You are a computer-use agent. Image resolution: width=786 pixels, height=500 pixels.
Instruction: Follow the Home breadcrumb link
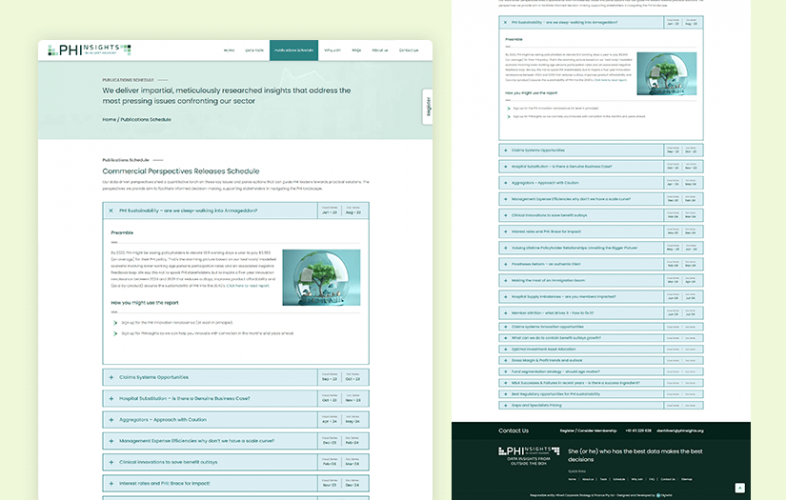109,119
